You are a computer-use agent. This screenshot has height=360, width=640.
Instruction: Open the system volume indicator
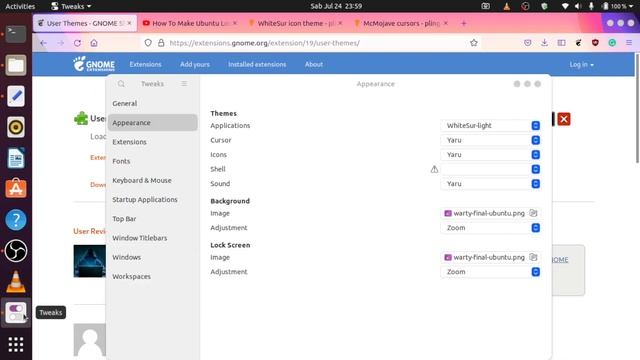click(x=578, y=6)
